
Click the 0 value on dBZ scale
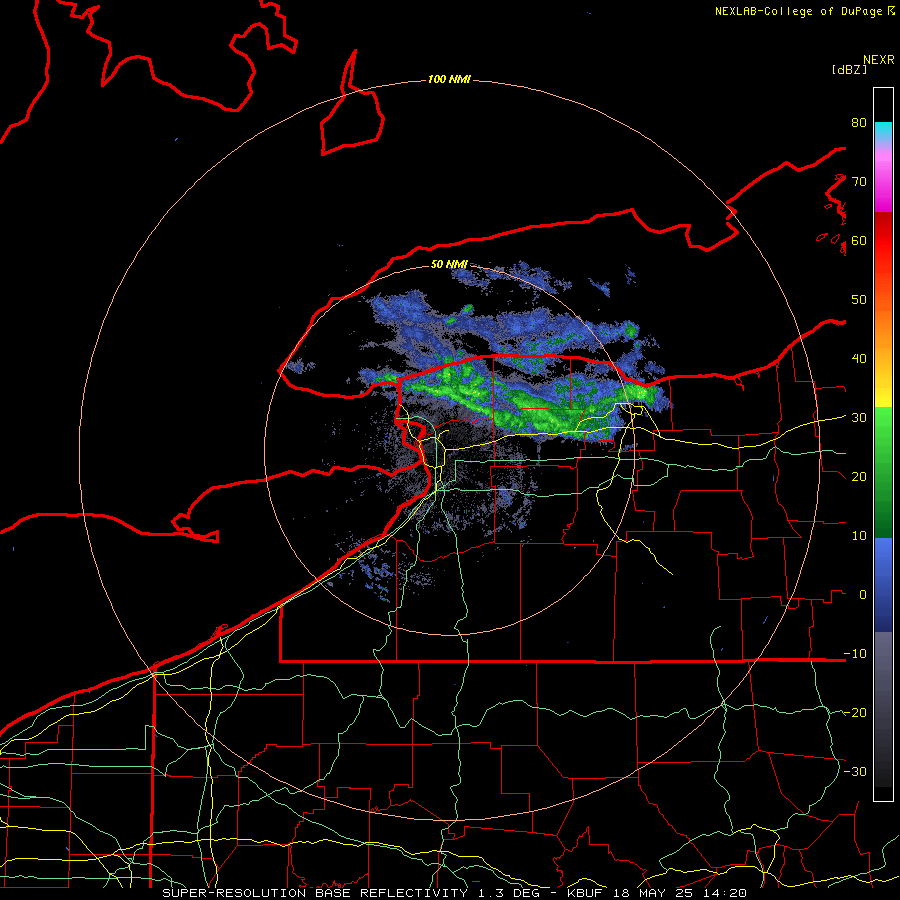pos(863,595)
